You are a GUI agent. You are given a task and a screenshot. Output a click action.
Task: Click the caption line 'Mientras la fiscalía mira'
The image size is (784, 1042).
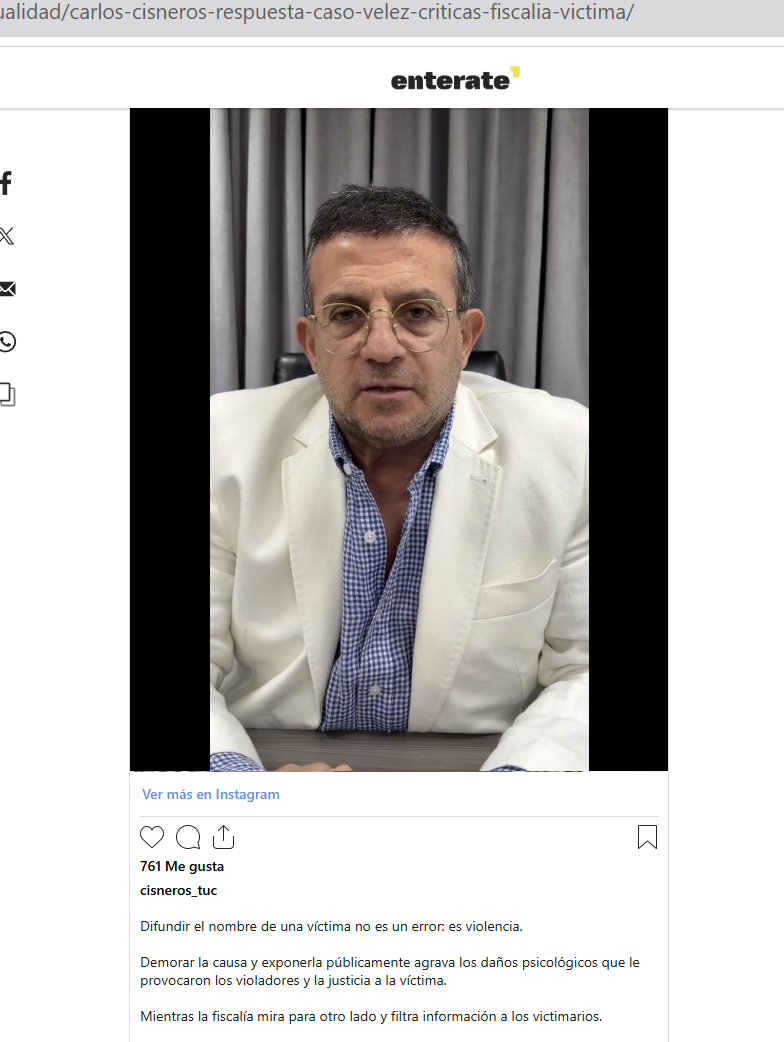(371, 1016)
